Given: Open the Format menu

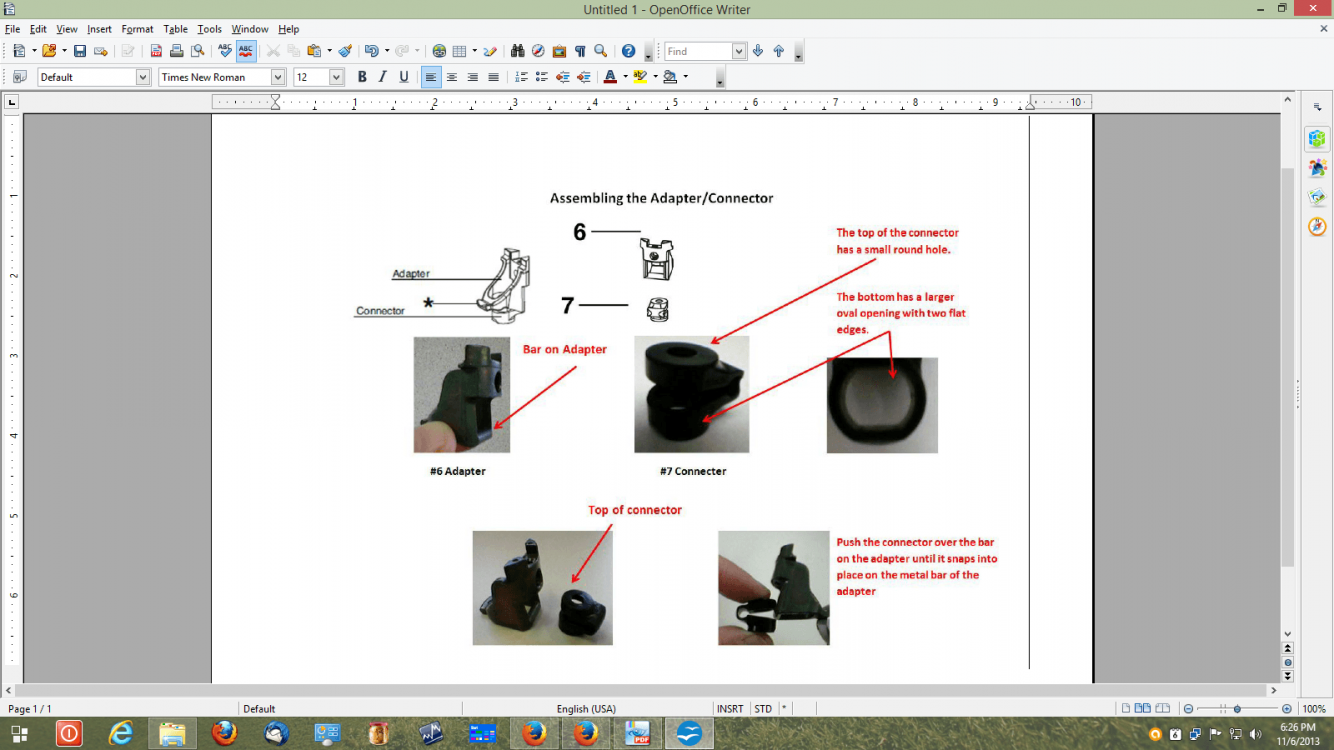Looking at the screenshot, I should pos(137,29).
